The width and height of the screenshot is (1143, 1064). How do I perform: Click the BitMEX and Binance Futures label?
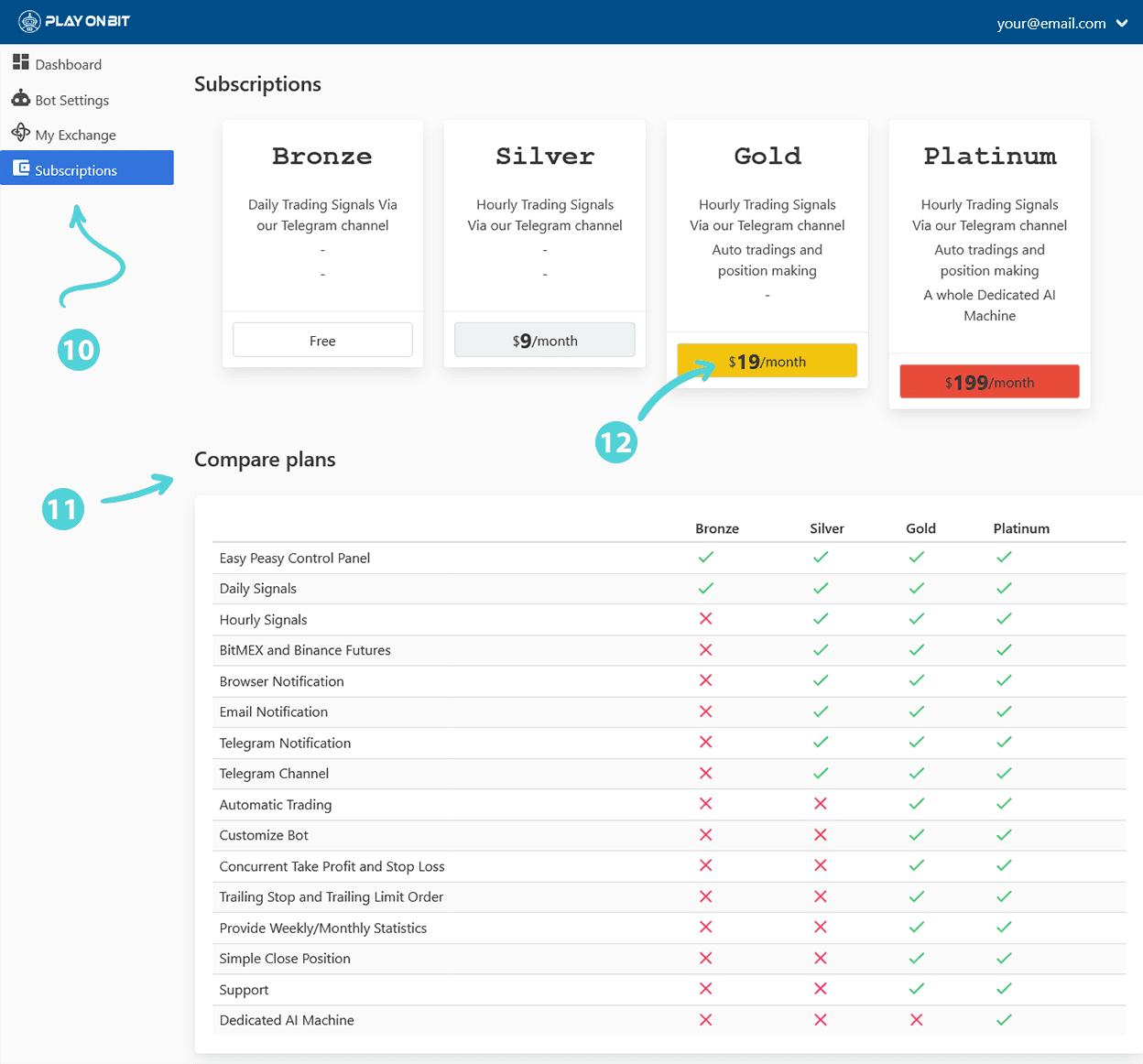[x=305, y=650]
